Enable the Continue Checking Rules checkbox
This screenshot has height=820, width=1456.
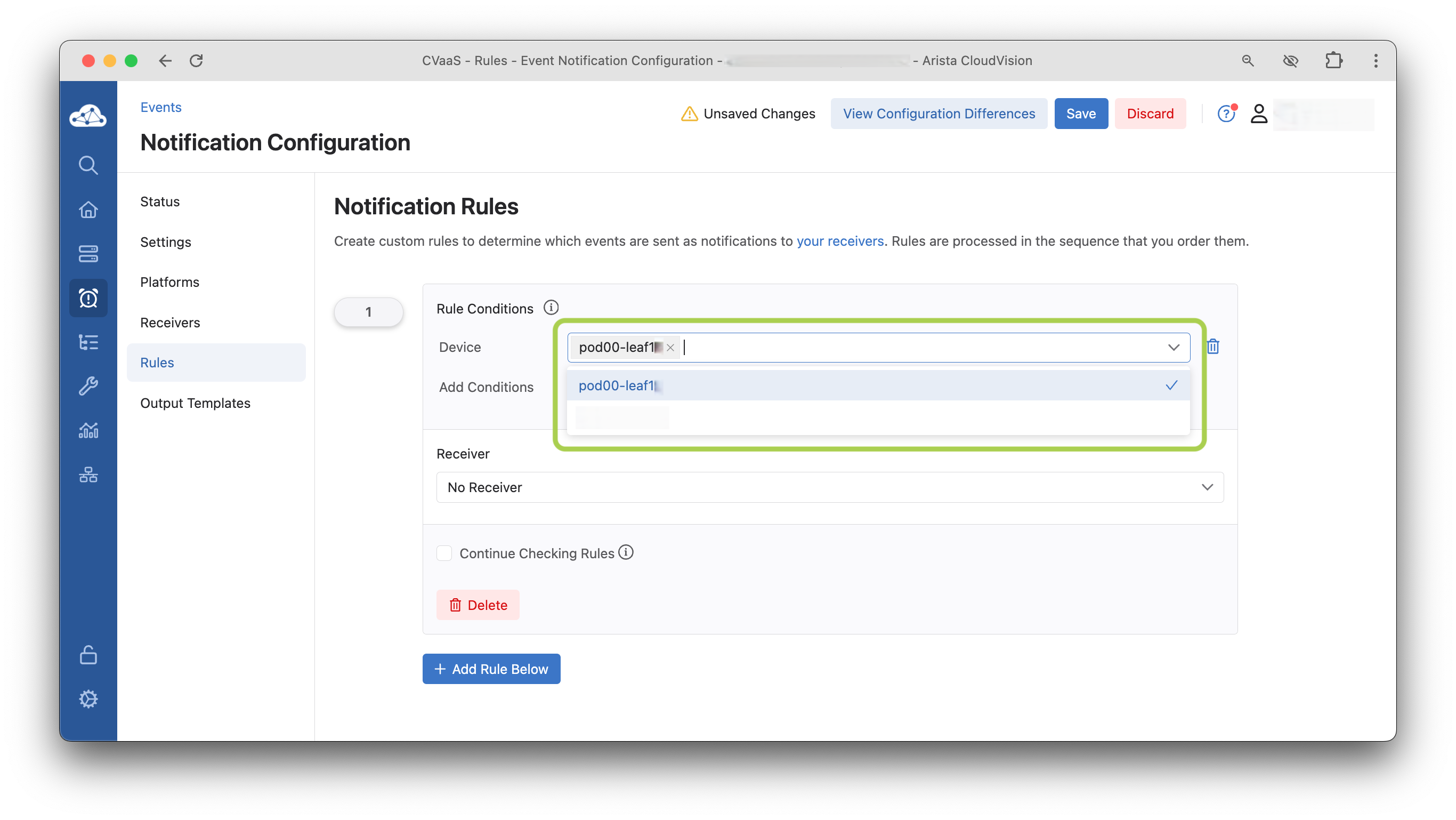(x=444, y=553)
